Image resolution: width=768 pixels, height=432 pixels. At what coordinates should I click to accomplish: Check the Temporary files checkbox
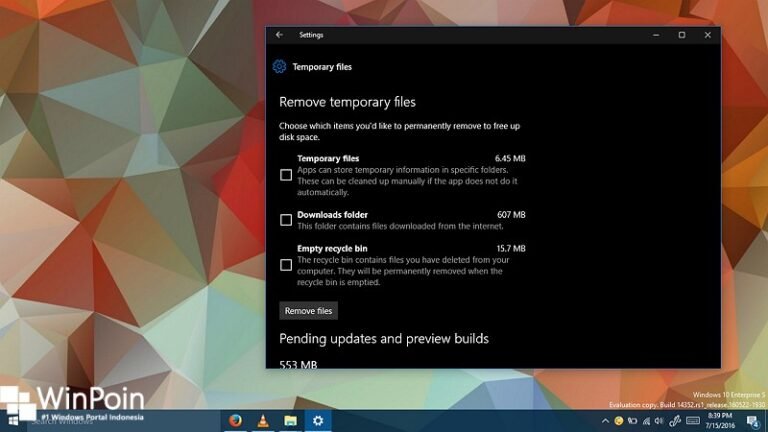286,175
